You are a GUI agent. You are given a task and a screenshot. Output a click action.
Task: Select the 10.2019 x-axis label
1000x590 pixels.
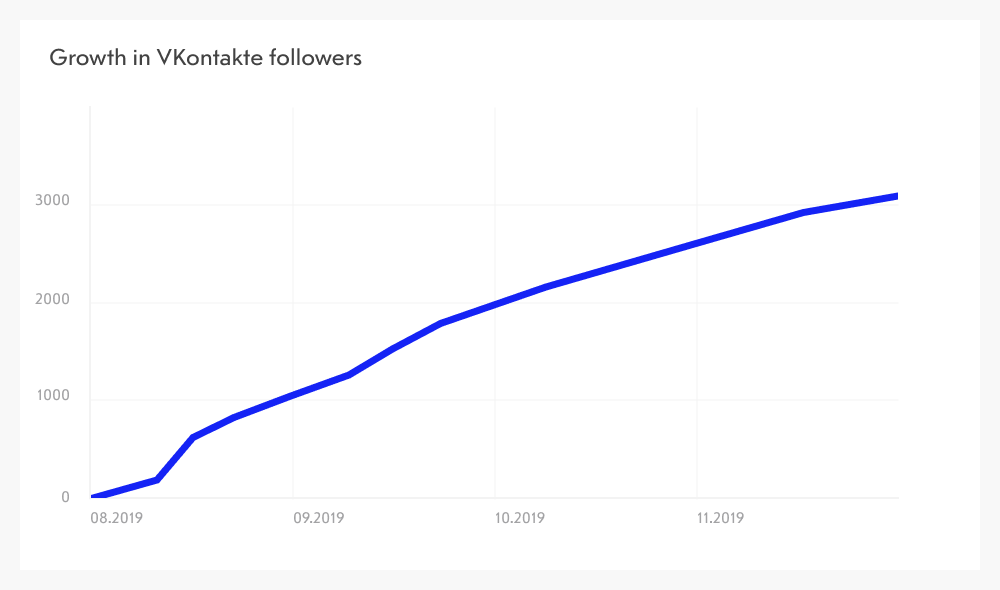[x=520, y=518]
